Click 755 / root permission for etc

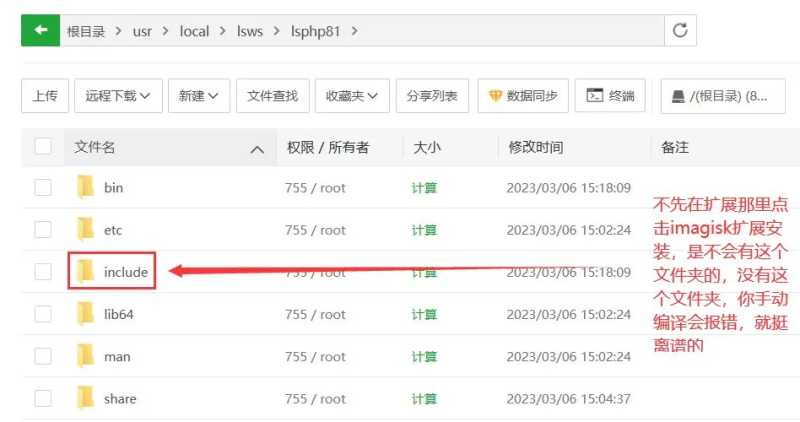[x=315, y=230]
